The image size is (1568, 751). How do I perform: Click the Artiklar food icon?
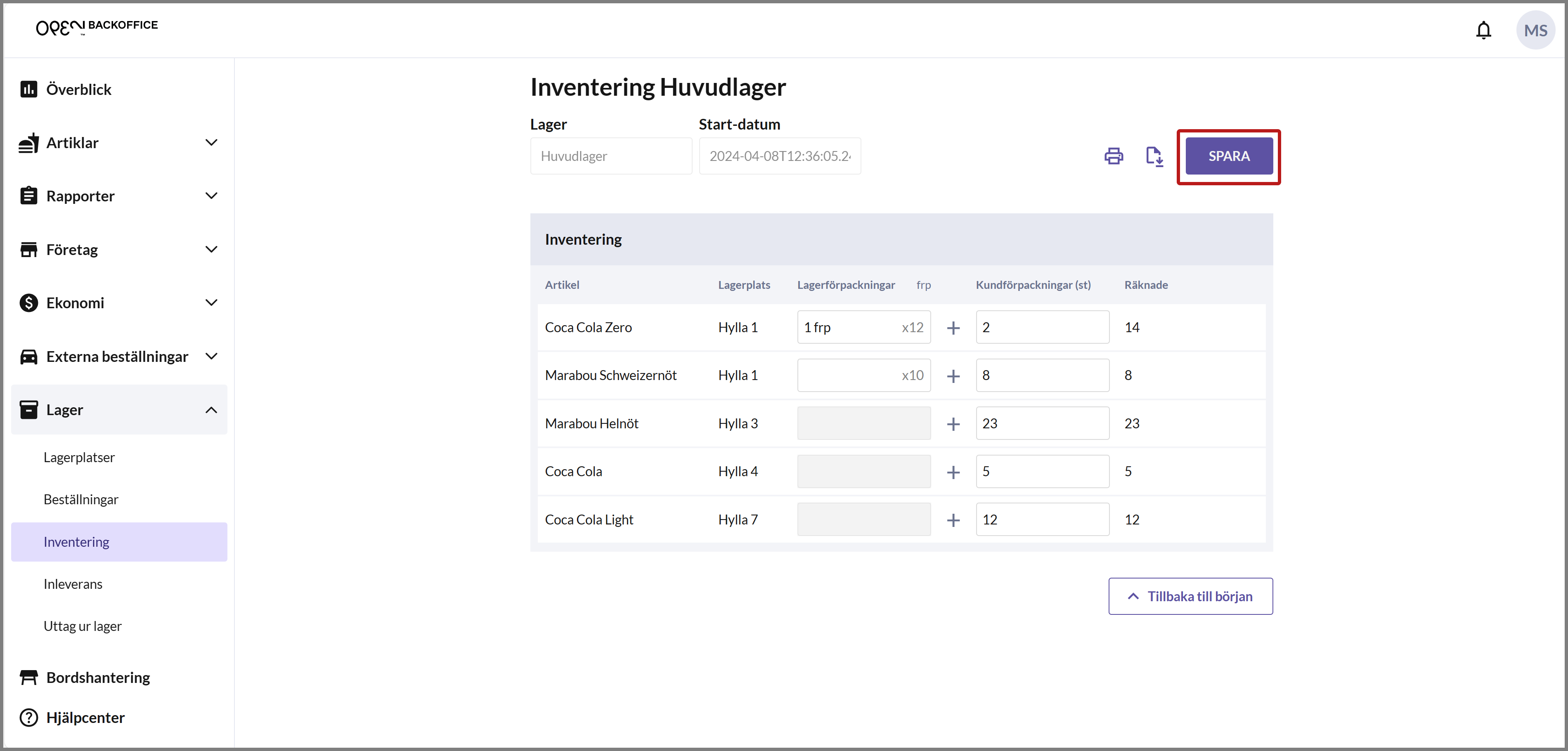coord(28,143)
